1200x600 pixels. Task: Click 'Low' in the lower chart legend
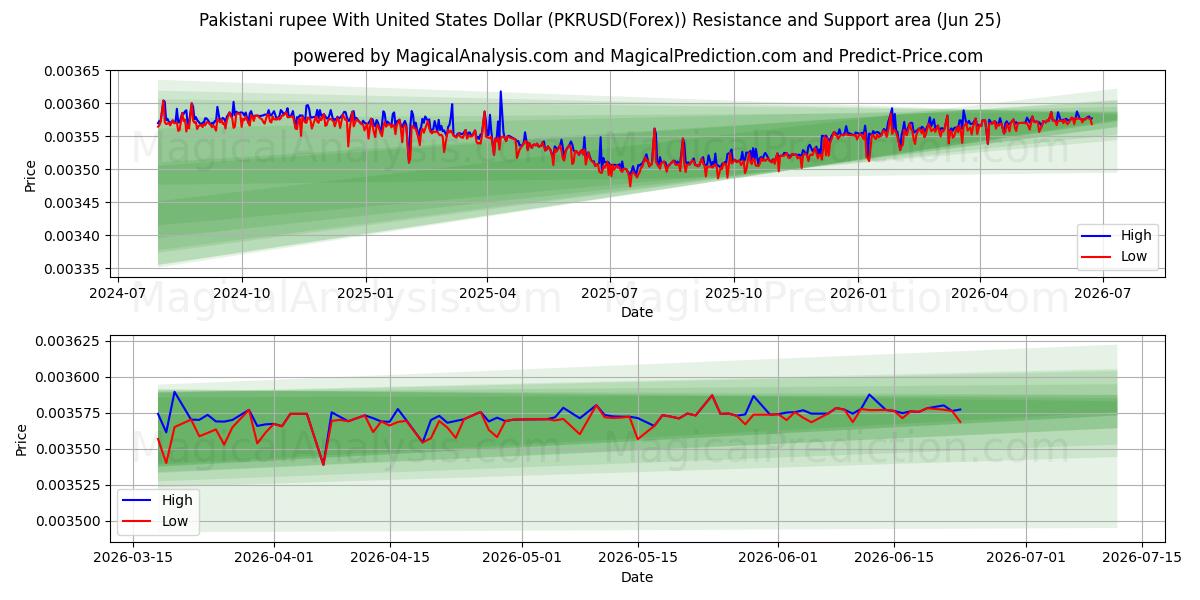tap(176, 521)
